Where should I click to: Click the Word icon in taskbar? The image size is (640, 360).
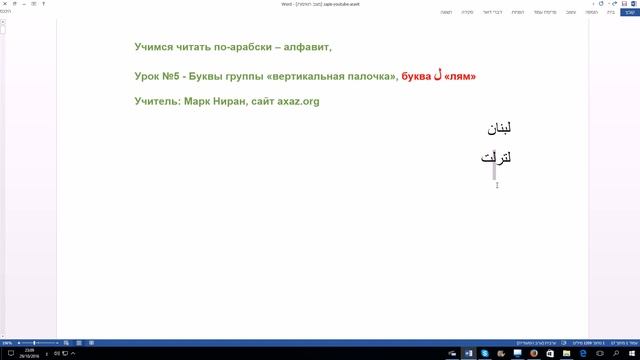tap(469, 353)
